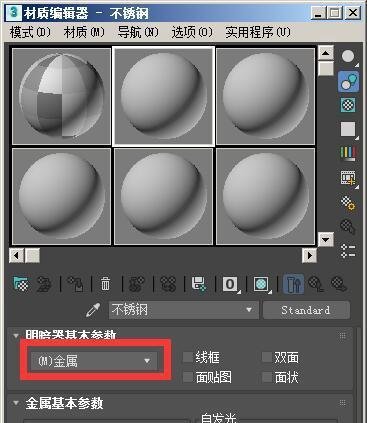The width and height of the screenshot is (367, 423).
Task: Click Put to Library save icon
Action: coord(199,284)
